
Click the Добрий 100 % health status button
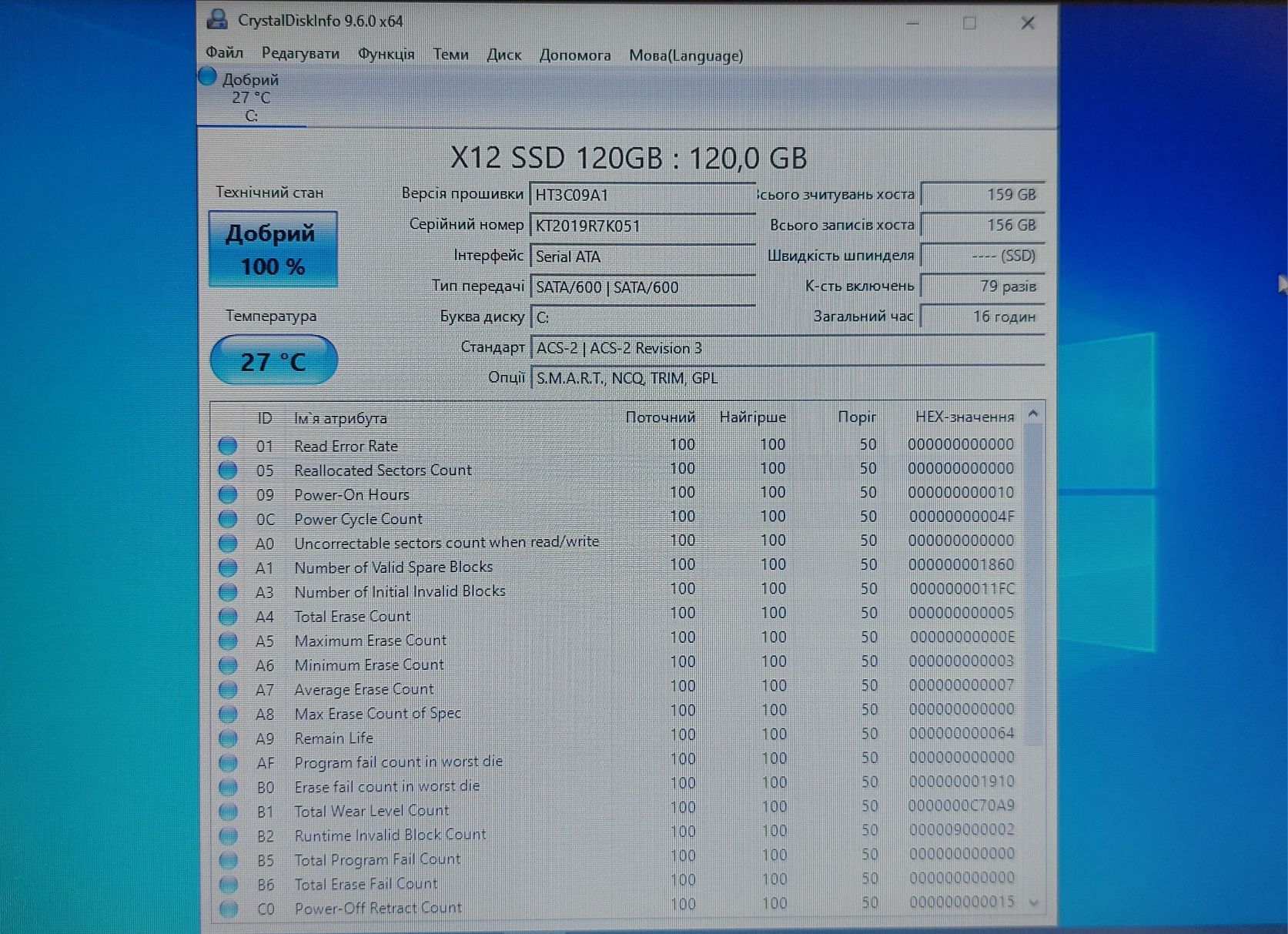(x=273, y=249)
